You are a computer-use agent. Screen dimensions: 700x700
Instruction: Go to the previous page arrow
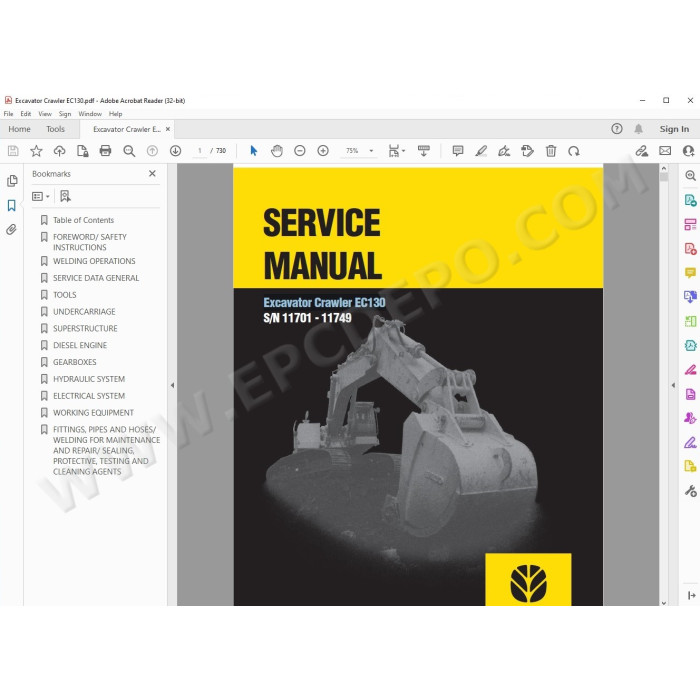152,151
